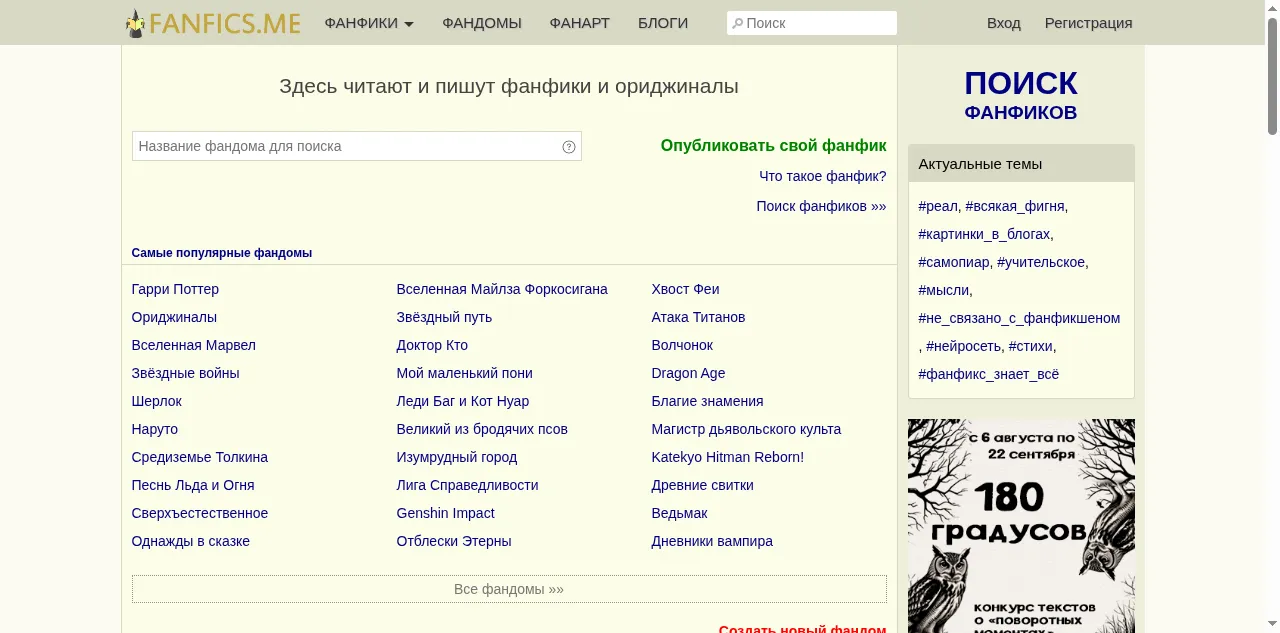The width and height of the screenshot is (1280, 633).
Task: Click the help icon in fandom search field
Action: tap(569, 147)
